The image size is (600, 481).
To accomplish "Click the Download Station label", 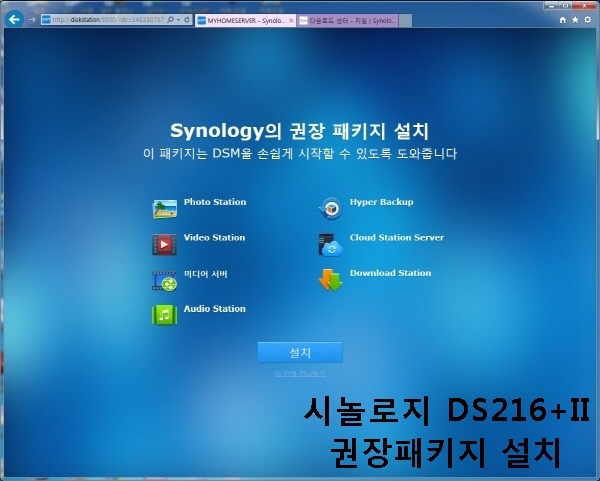I will pos(390,273).
